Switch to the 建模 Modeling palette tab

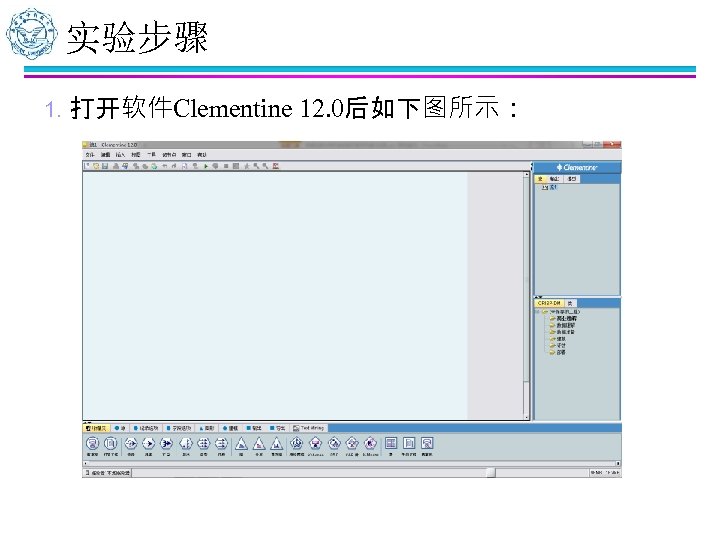231,428
